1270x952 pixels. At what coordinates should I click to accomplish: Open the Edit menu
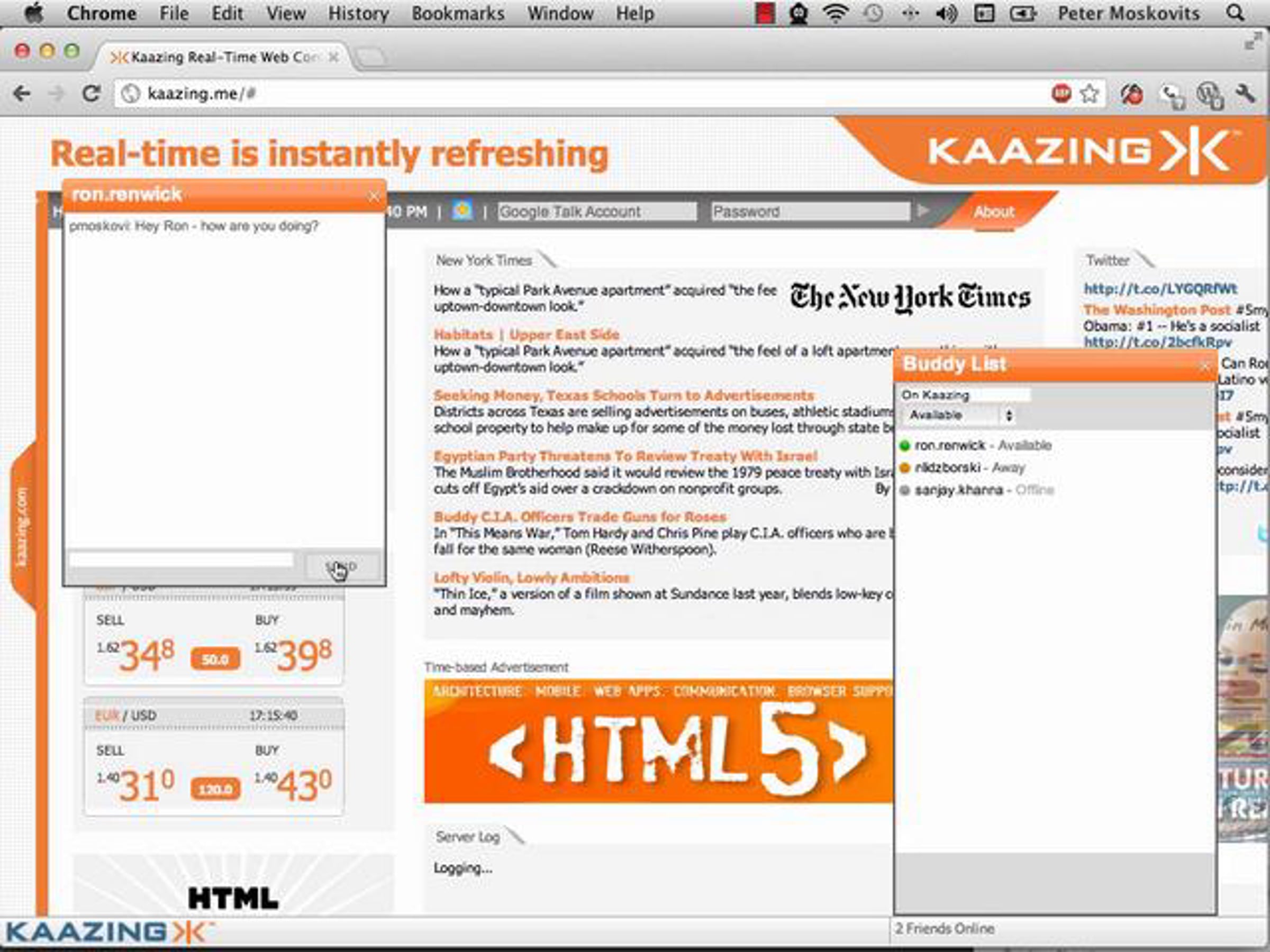coord(228,13)
